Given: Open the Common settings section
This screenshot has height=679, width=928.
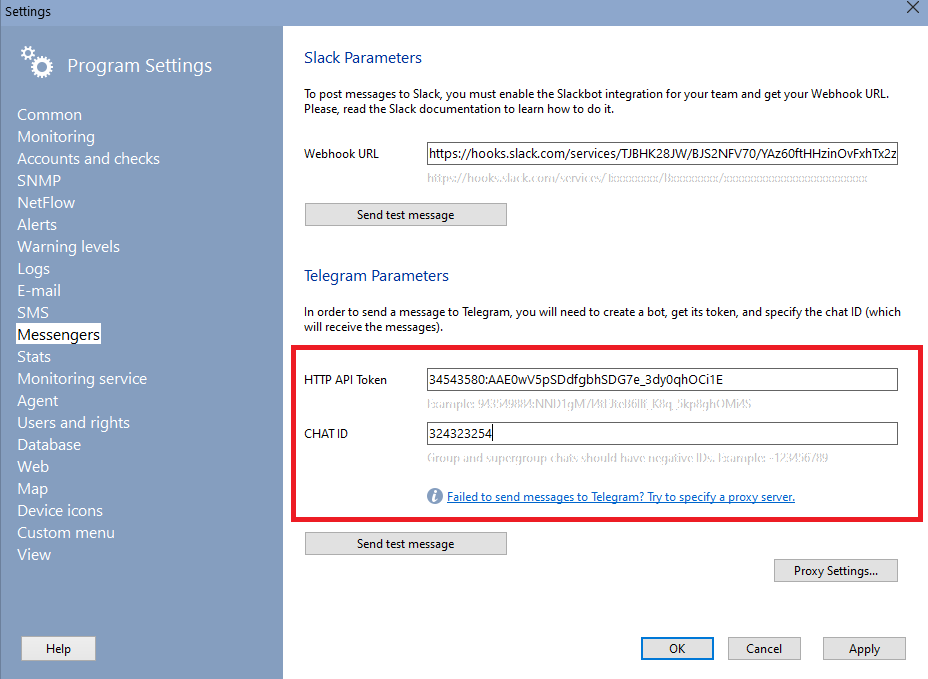Looking at the screenshot, I should [x=50, y=115].
